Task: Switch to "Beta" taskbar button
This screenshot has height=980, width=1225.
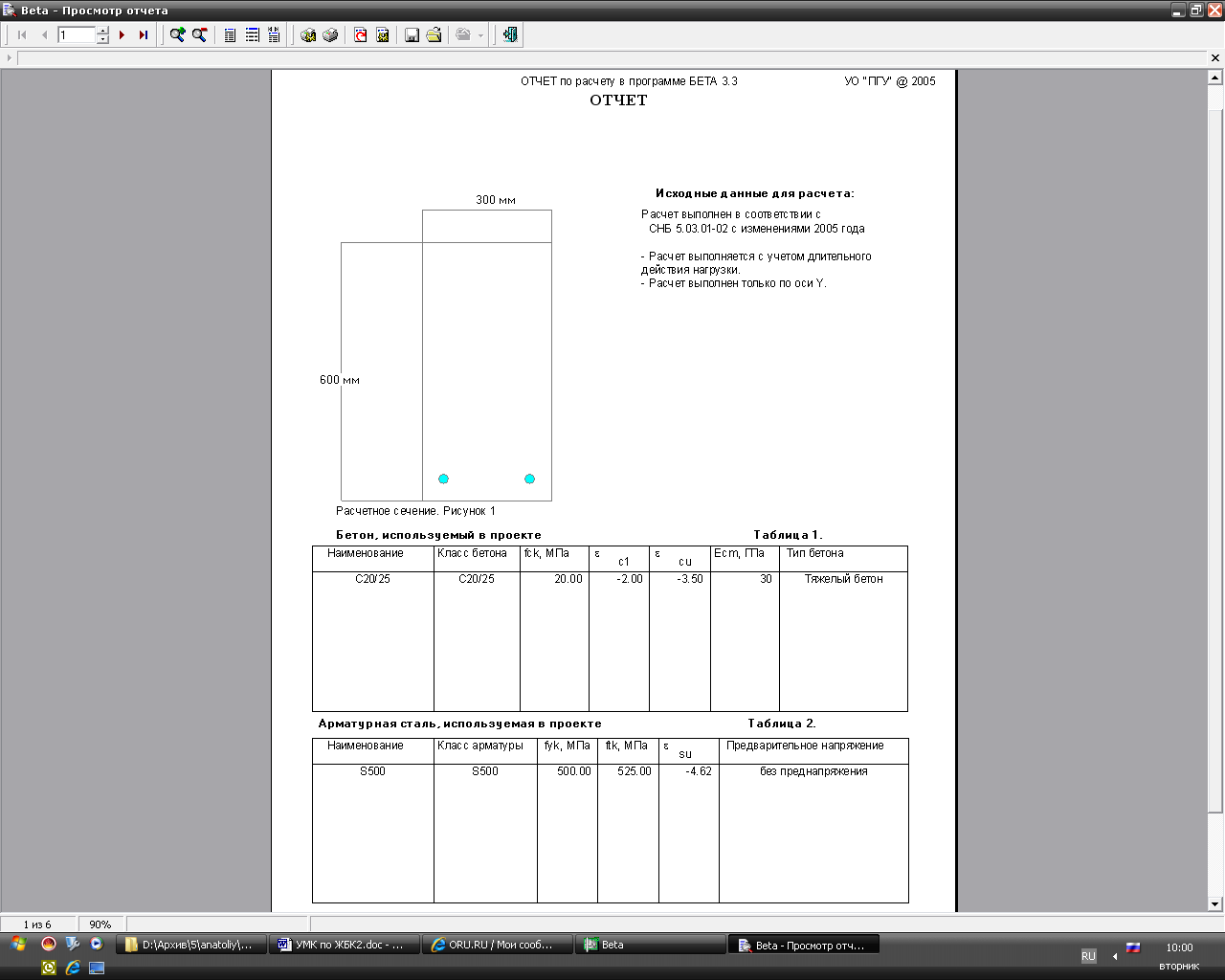Action: 650,945
